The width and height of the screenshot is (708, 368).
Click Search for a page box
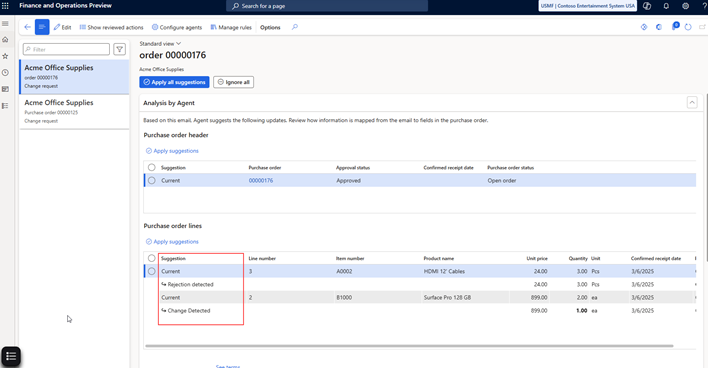(327, 6)
